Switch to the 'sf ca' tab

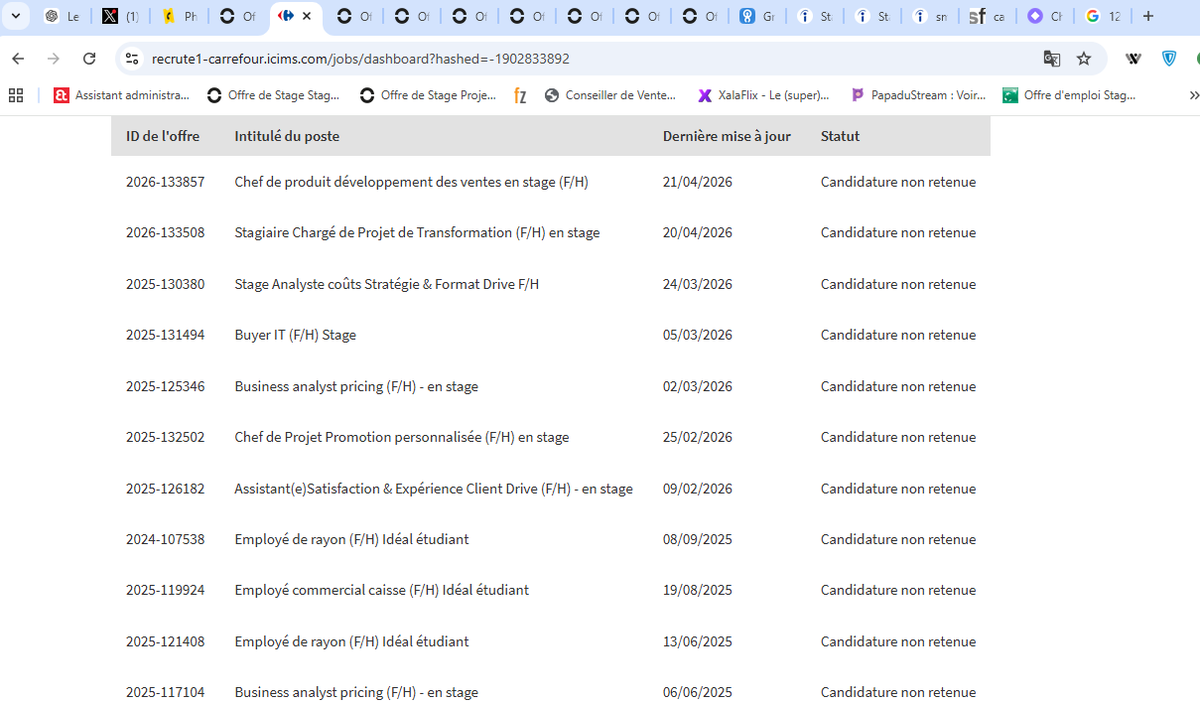coord(987,16)
